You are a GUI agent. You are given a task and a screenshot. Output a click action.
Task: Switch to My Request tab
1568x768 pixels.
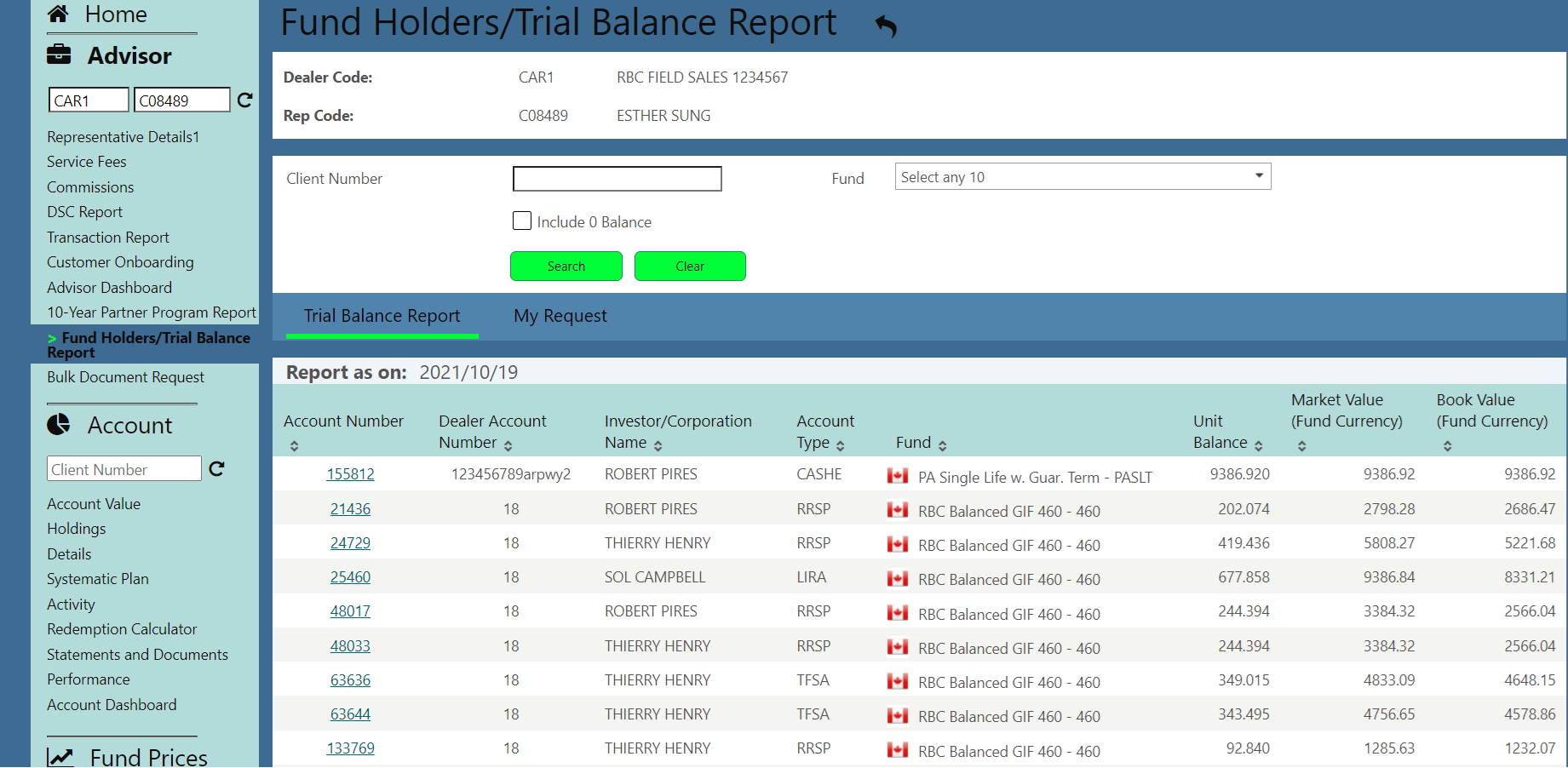point(560,316)
